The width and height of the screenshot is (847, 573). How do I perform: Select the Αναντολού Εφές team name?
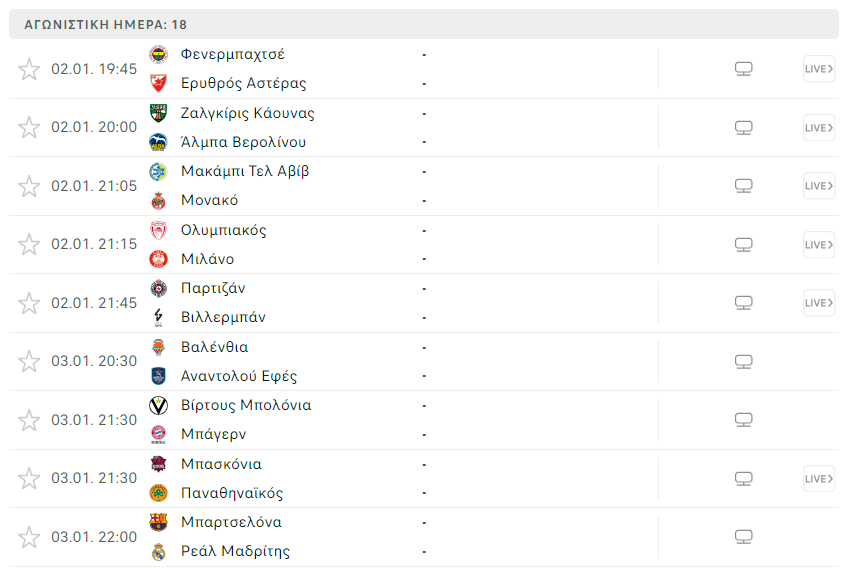click(x=238, y=376)
